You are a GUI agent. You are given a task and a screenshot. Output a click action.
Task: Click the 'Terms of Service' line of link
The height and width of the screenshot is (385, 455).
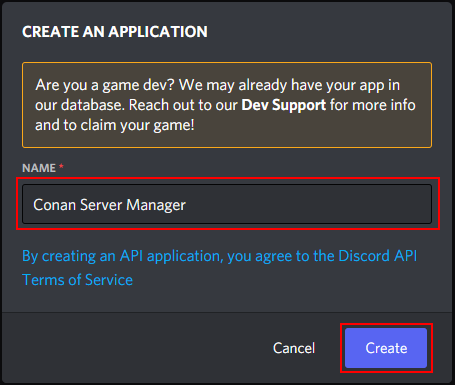tap(77, 280)
